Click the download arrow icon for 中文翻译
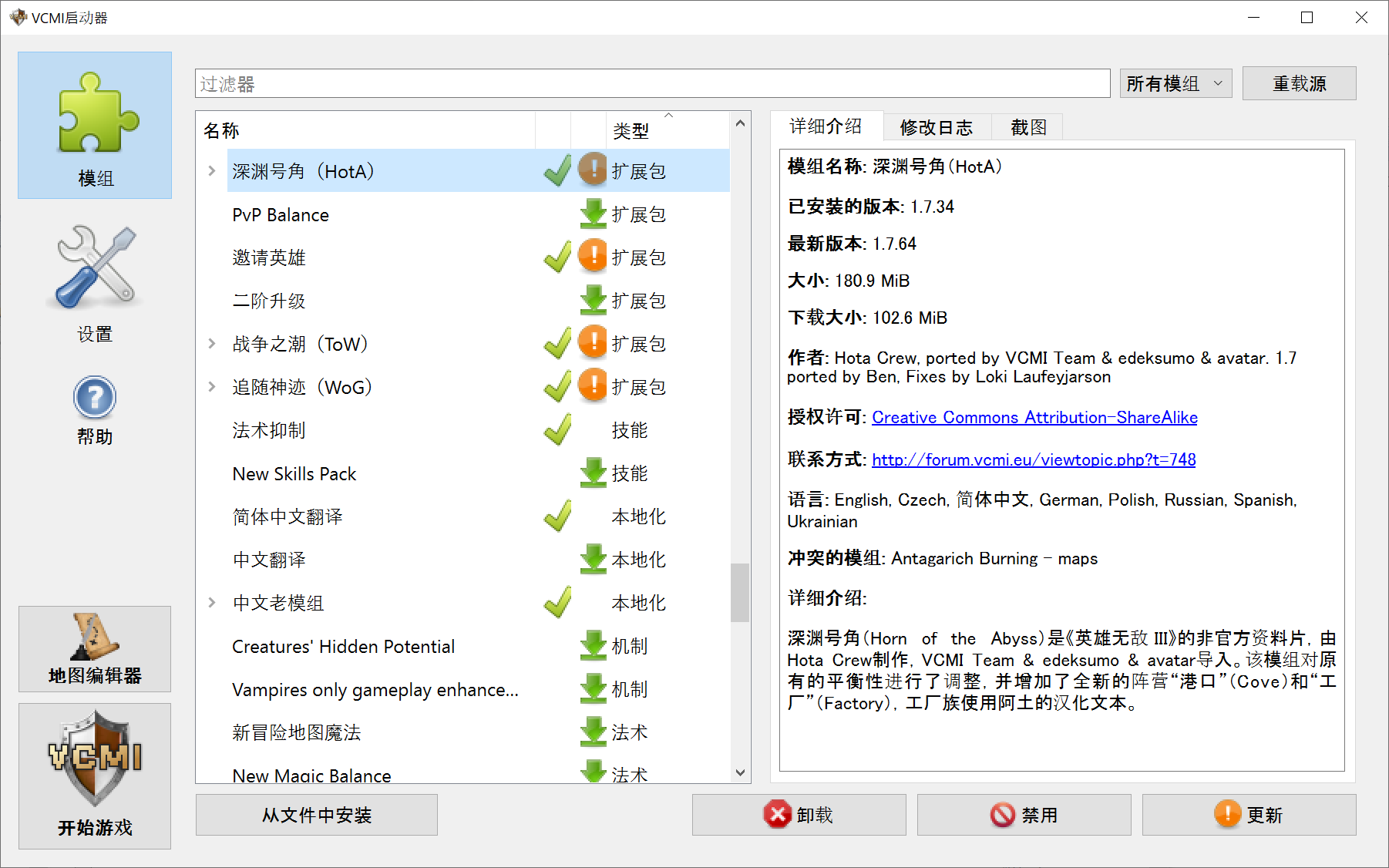Image resolution: width=1389 pixels, height=868 pixels. pos(593,559)
